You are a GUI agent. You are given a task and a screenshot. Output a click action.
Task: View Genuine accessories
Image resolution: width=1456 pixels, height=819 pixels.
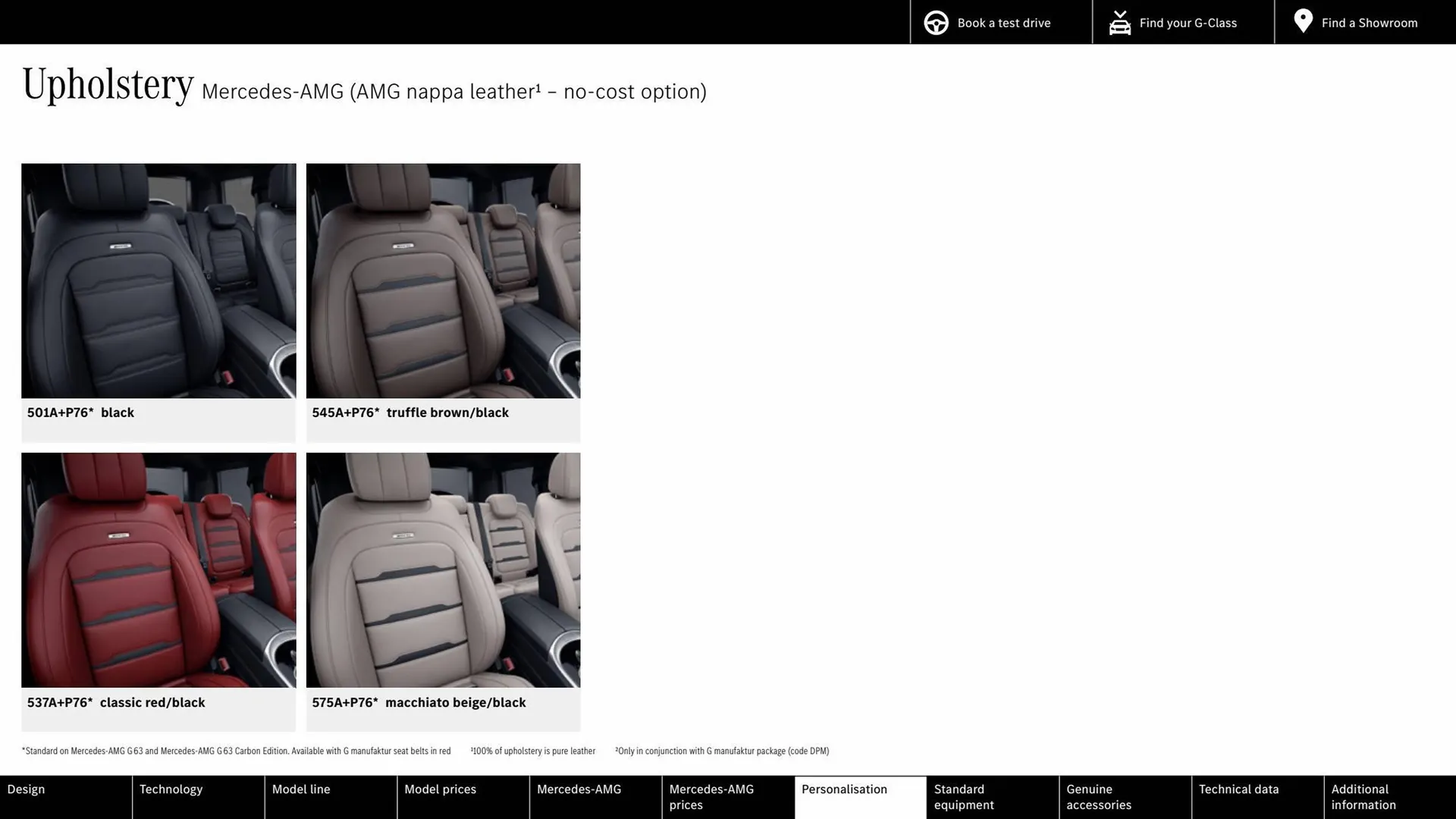1098,796
